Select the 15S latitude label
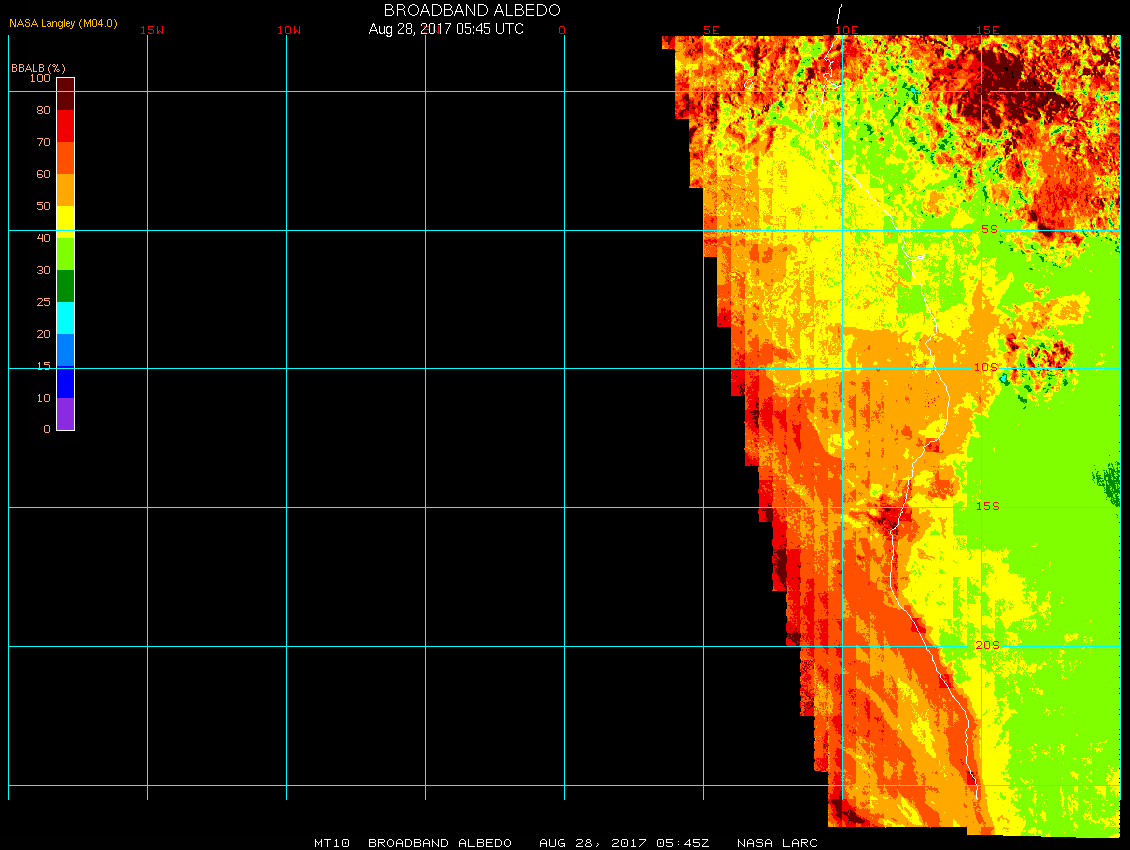The width and height of the screenshot is (1130, 850). 987,506
